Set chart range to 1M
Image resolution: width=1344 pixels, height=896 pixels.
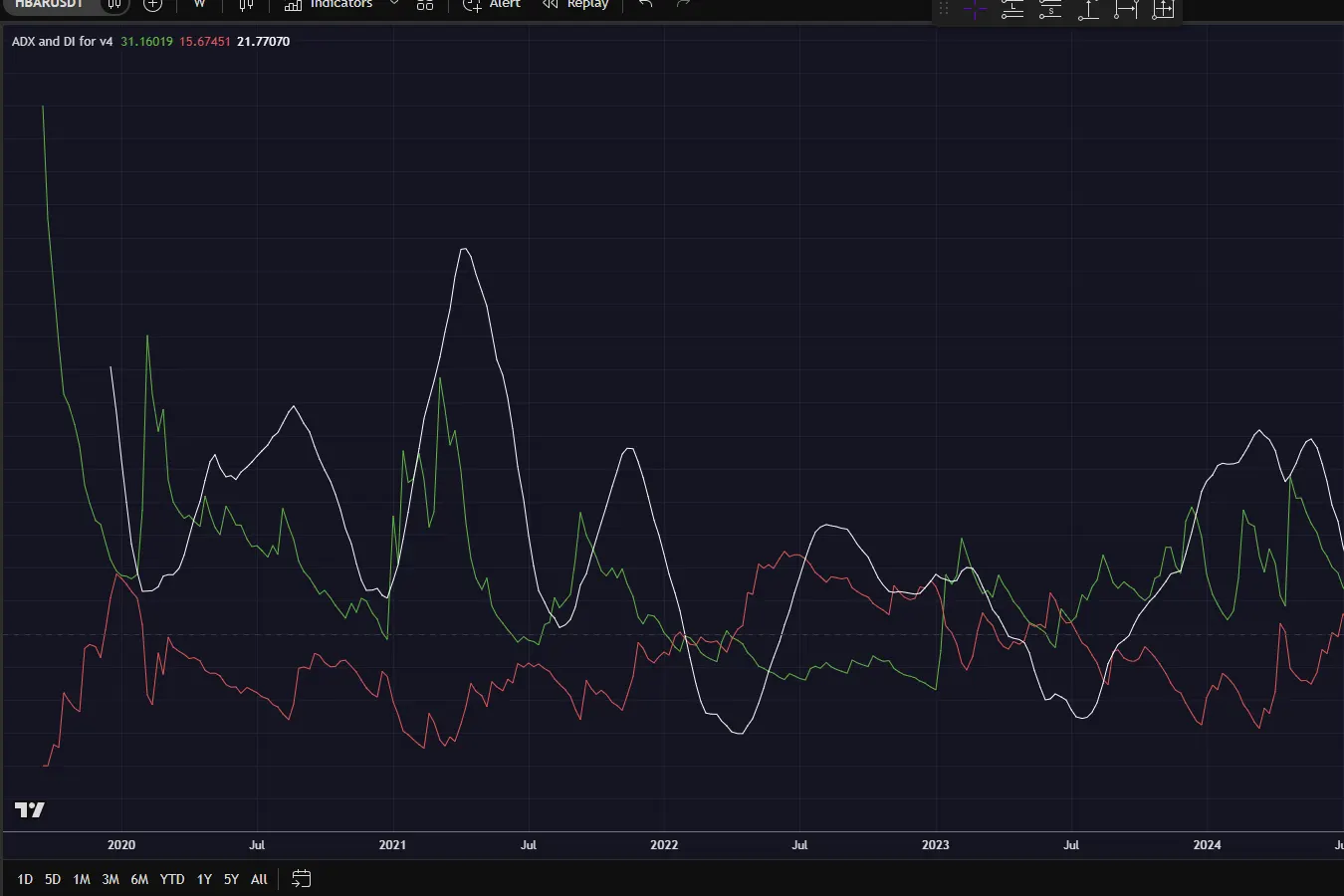[x=82, y=879]
